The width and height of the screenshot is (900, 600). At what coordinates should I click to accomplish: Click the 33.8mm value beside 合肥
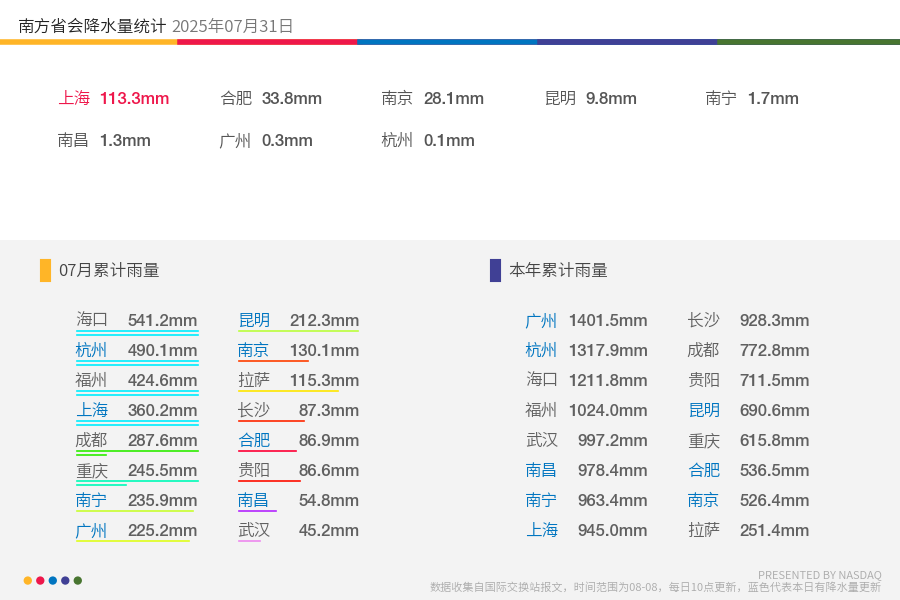click(292, 98)
